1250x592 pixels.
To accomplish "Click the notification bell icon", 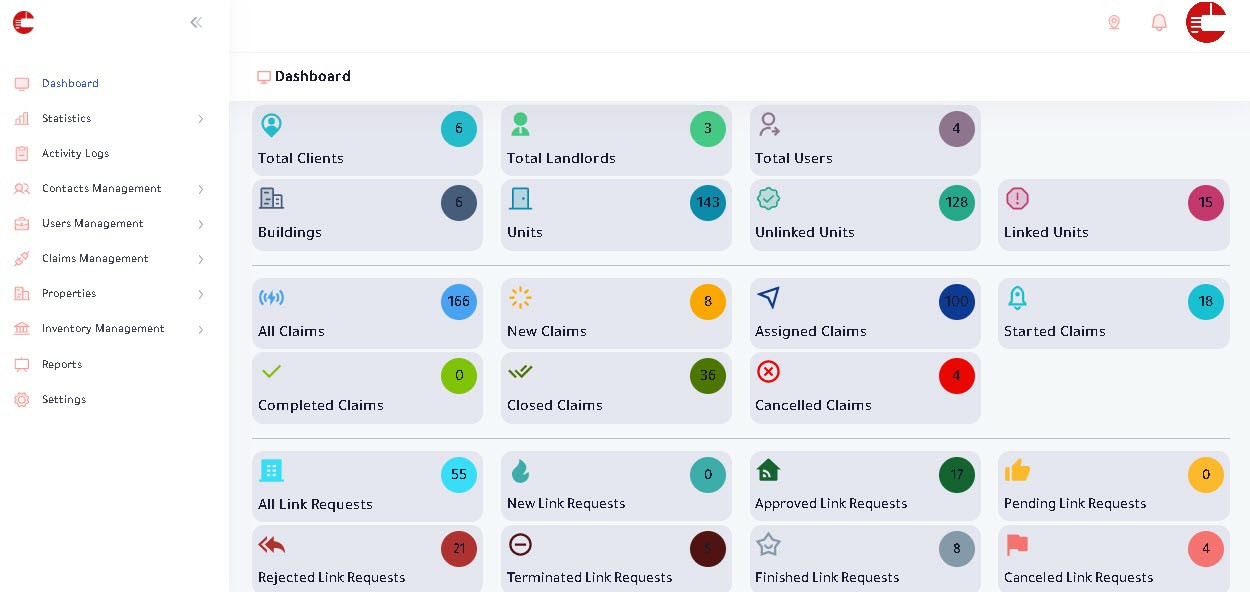I will click(x=1159, y=22).
